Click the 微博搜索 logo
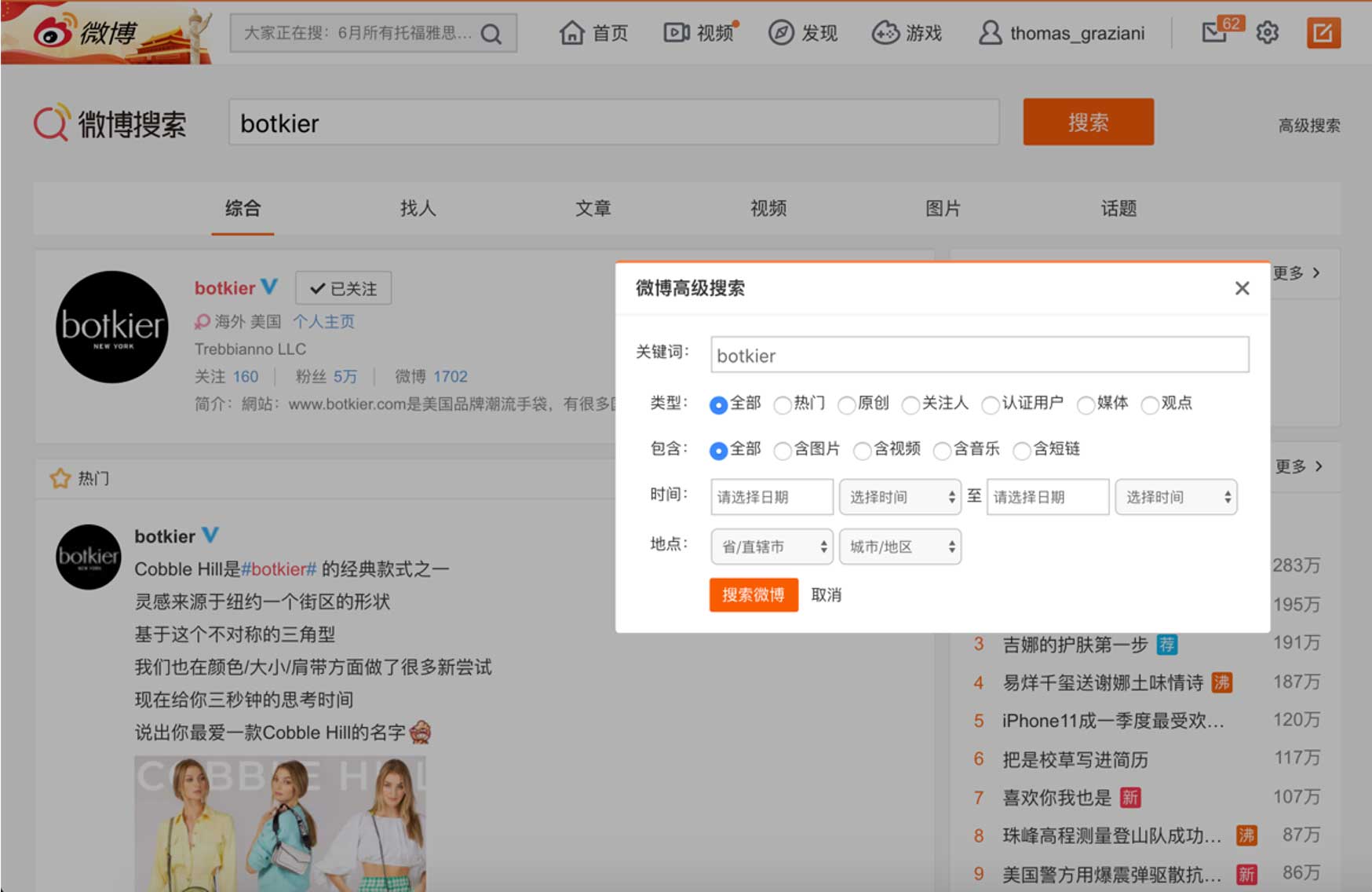1372x892 pixels. [x=110, y=123]
